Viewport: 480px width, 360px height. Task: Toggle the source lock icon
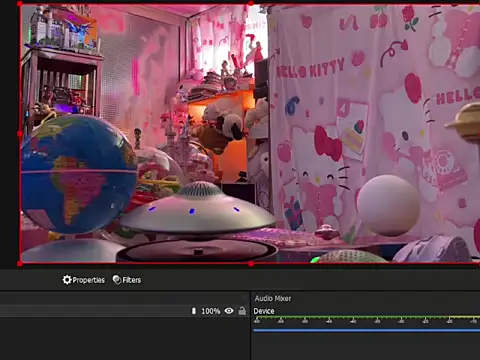click(x=242, y=311)
